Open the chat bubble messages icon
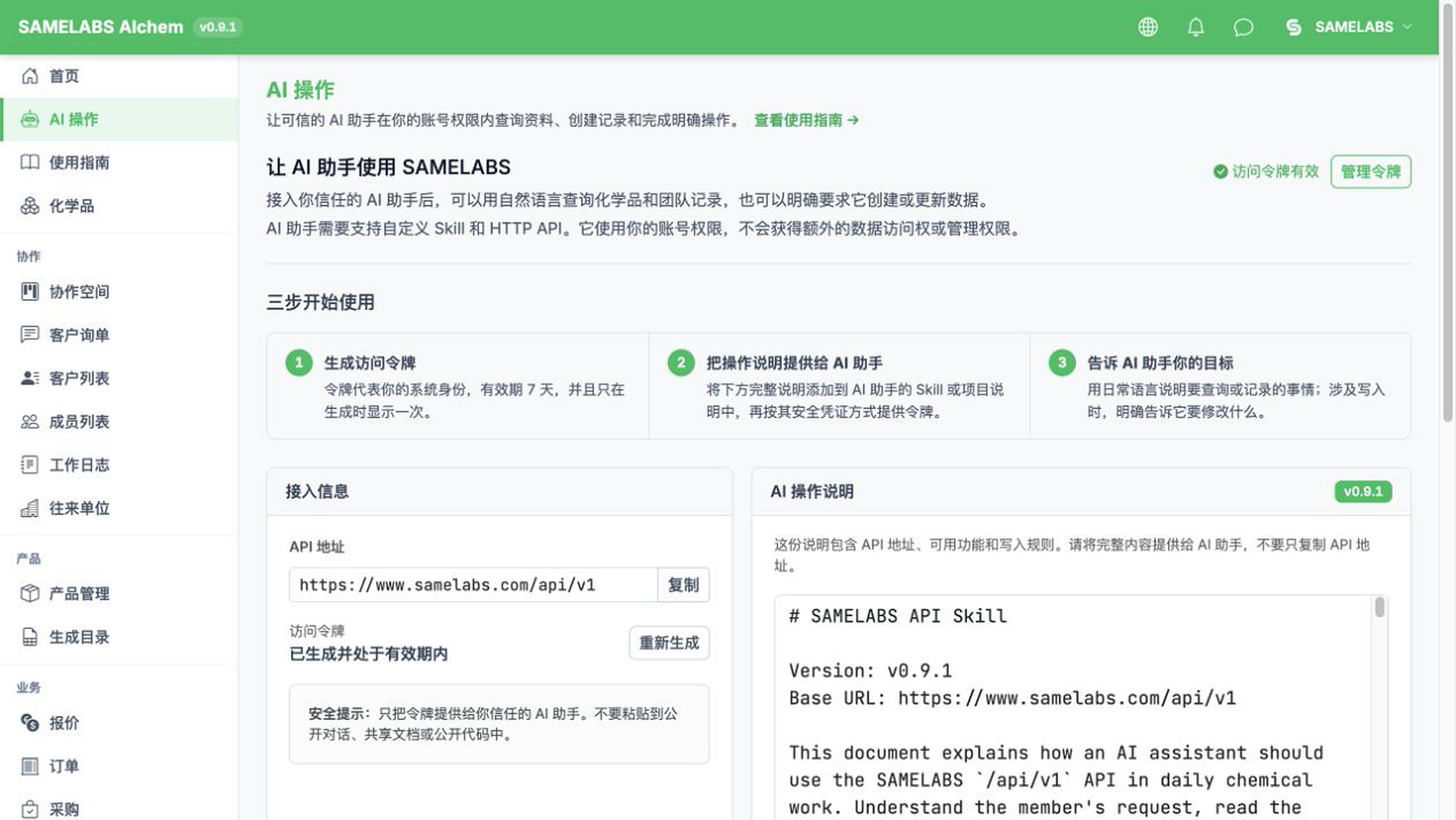Viewport: 1456px width, 820px height. [x=1243, y=27]
